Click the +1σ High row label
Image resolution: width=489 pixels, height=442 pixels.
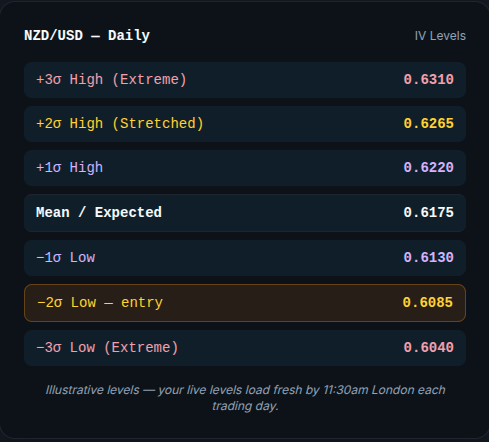(x=69, y=168)
